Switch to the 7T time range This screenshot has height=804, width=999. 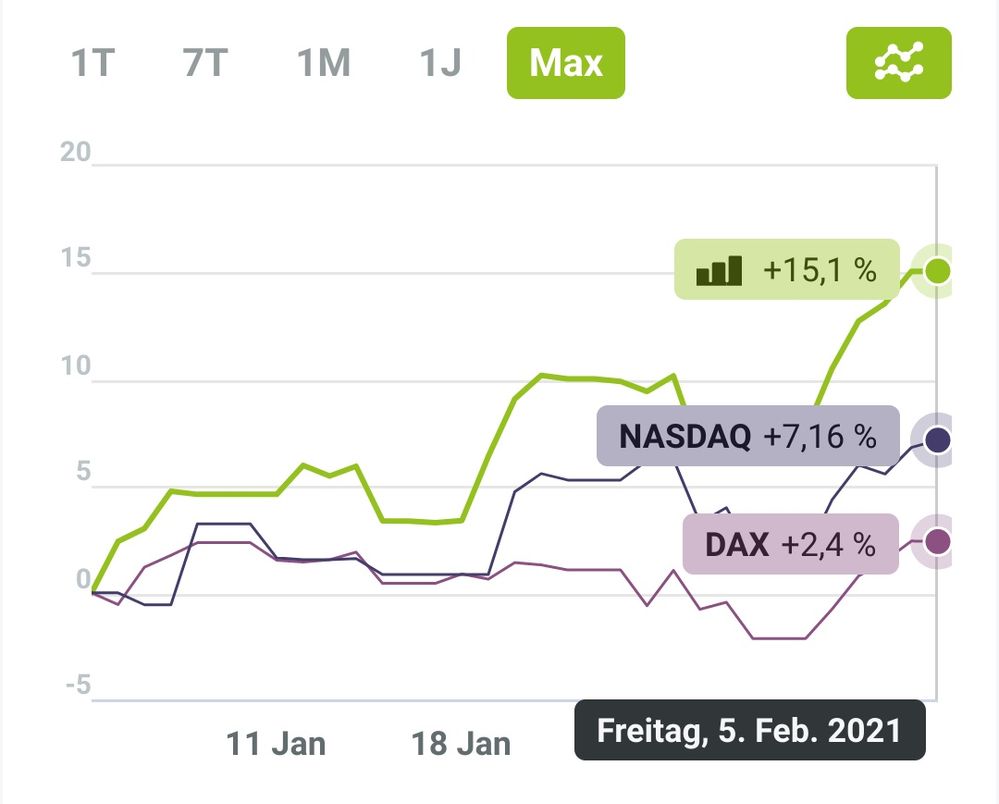[x=206, y=64]
